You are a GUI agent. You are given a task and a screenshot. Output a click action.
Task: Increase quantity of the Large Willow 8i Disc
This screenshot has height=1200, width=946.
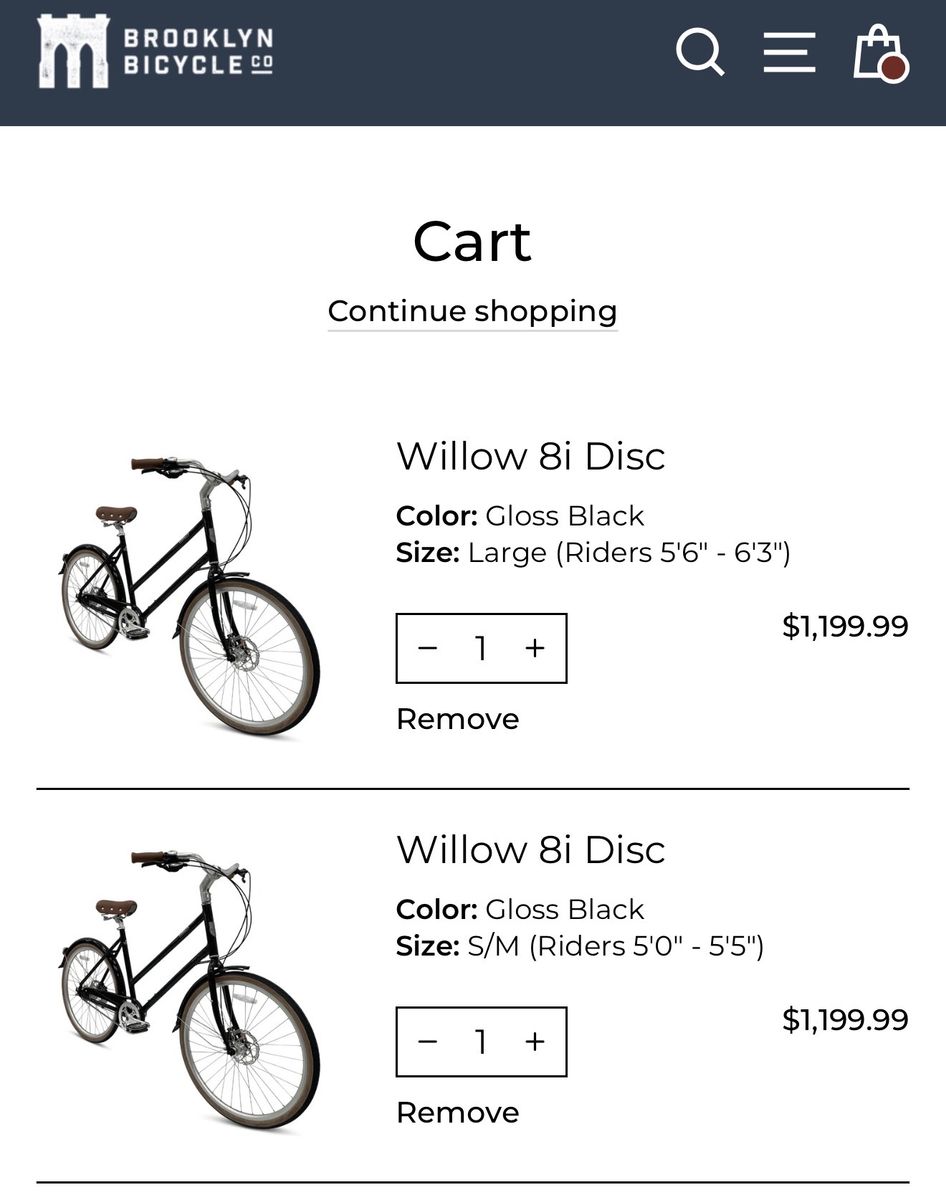(535, 649)
